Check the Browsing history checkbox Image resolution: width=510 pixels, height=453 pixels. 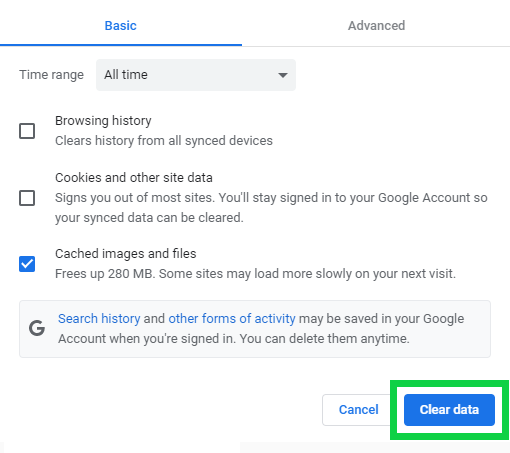pyautogui.click(x=27, y=131)
